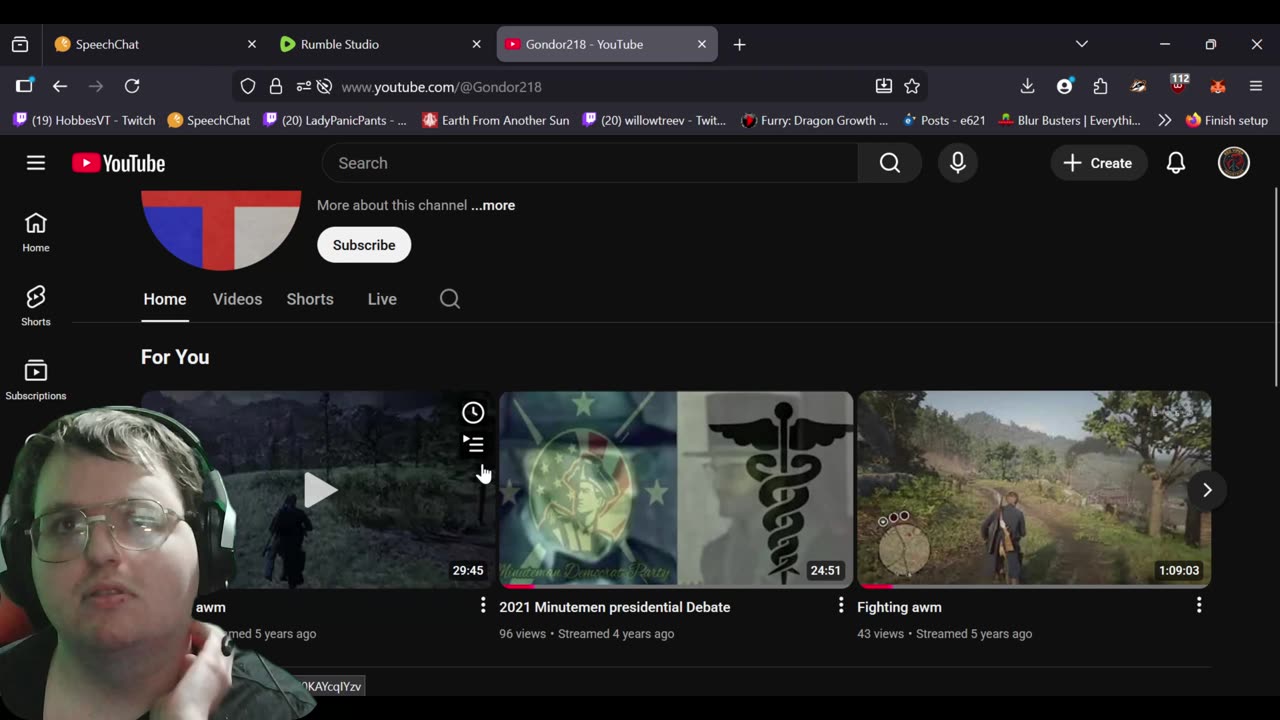The image size is (1280, 720).
Task: Open 2021 Minutemen presidential Debate title link
Action: click(615, 607)
